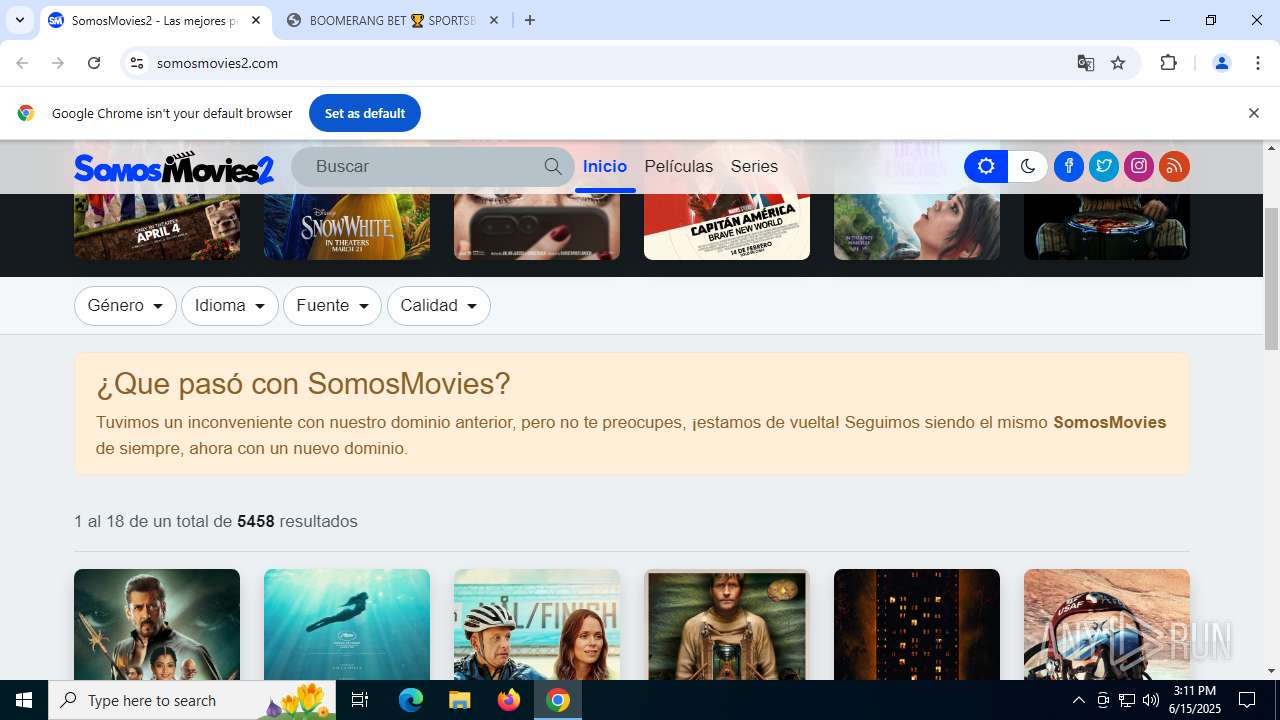Expand the Calidad dropdown

coord(439,306)
